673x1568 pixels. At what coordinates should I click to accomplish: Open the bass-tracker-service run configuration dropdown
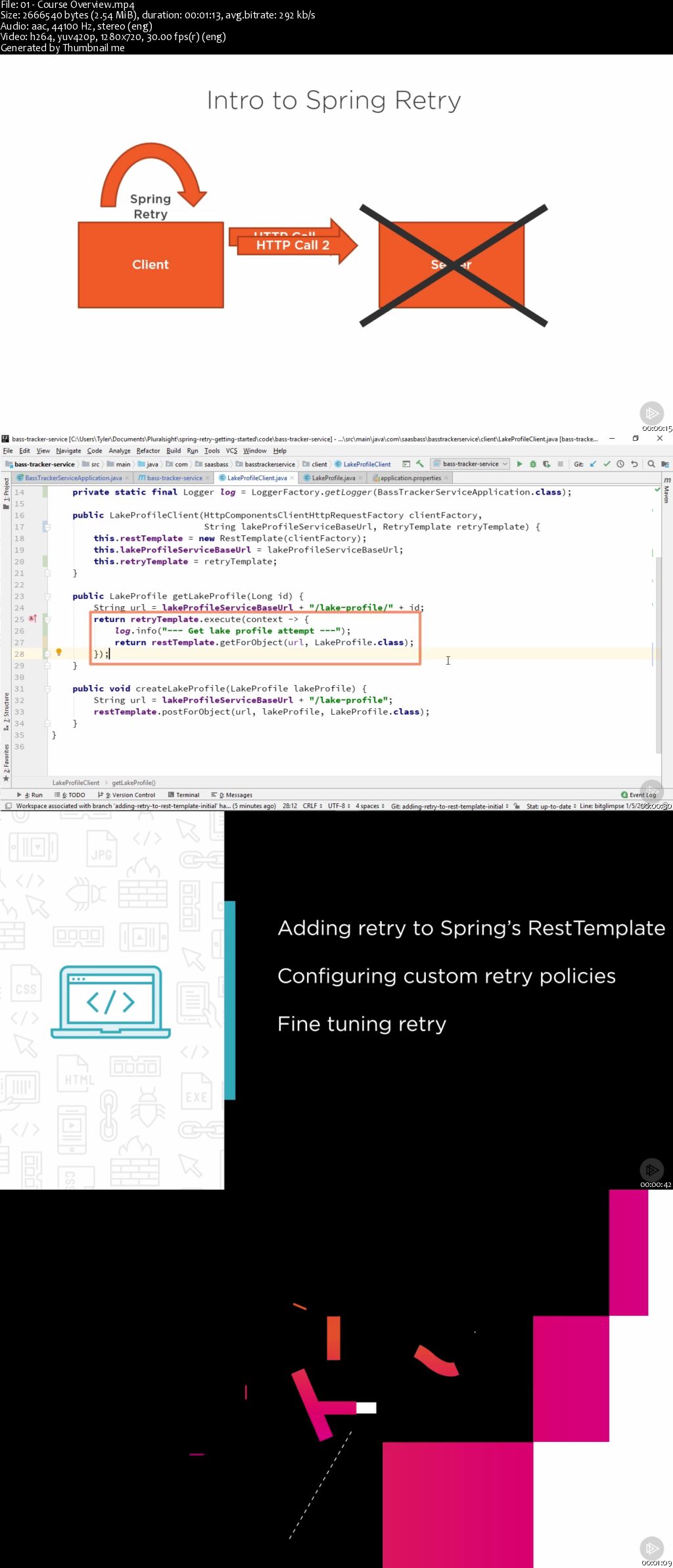[471, 464]
